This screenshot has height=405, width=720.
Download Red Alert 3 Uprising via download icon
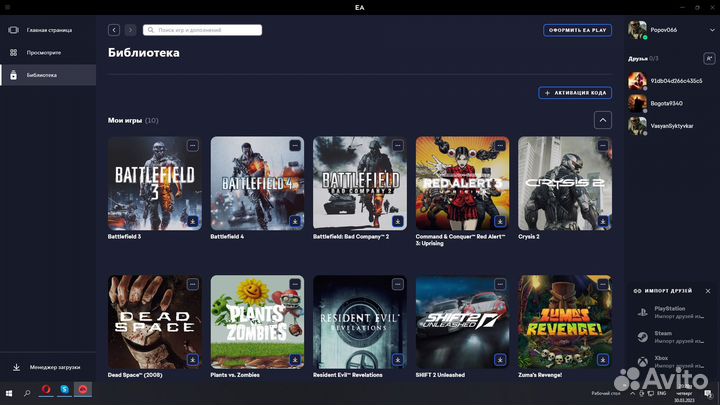(x=500, y=221)
